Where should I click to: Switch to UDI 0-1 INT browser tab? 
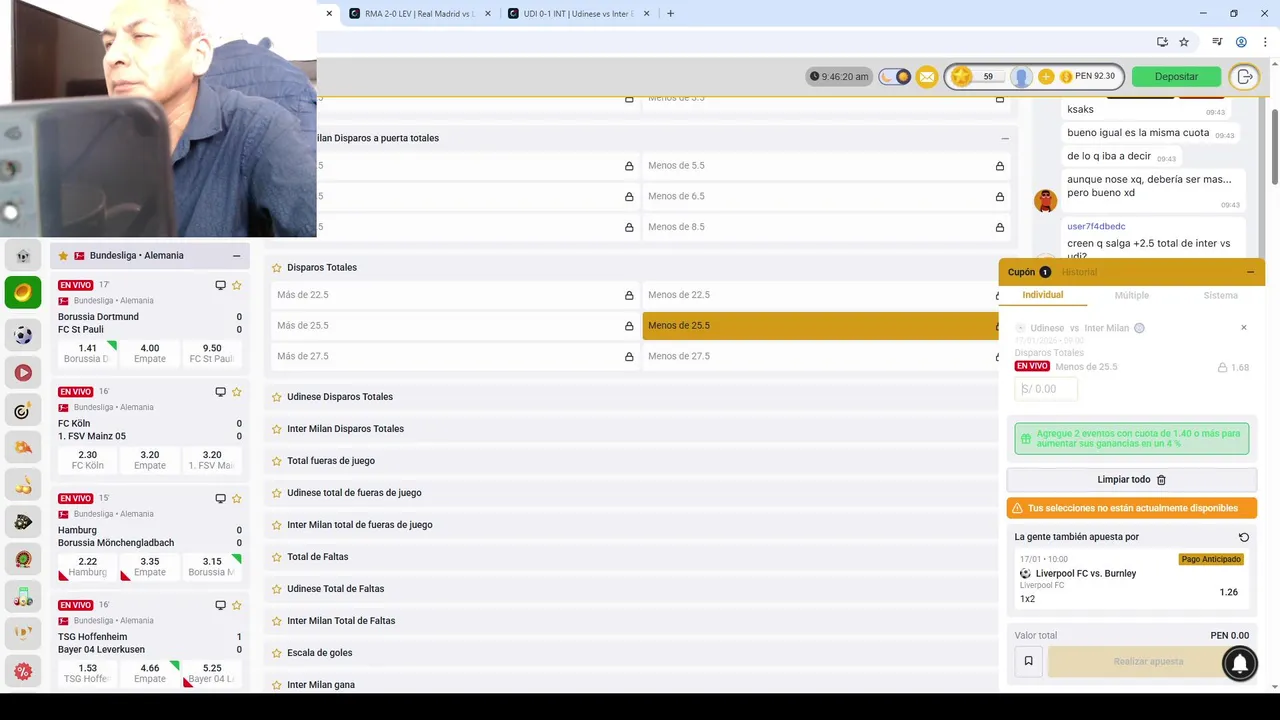coord(578,14)
